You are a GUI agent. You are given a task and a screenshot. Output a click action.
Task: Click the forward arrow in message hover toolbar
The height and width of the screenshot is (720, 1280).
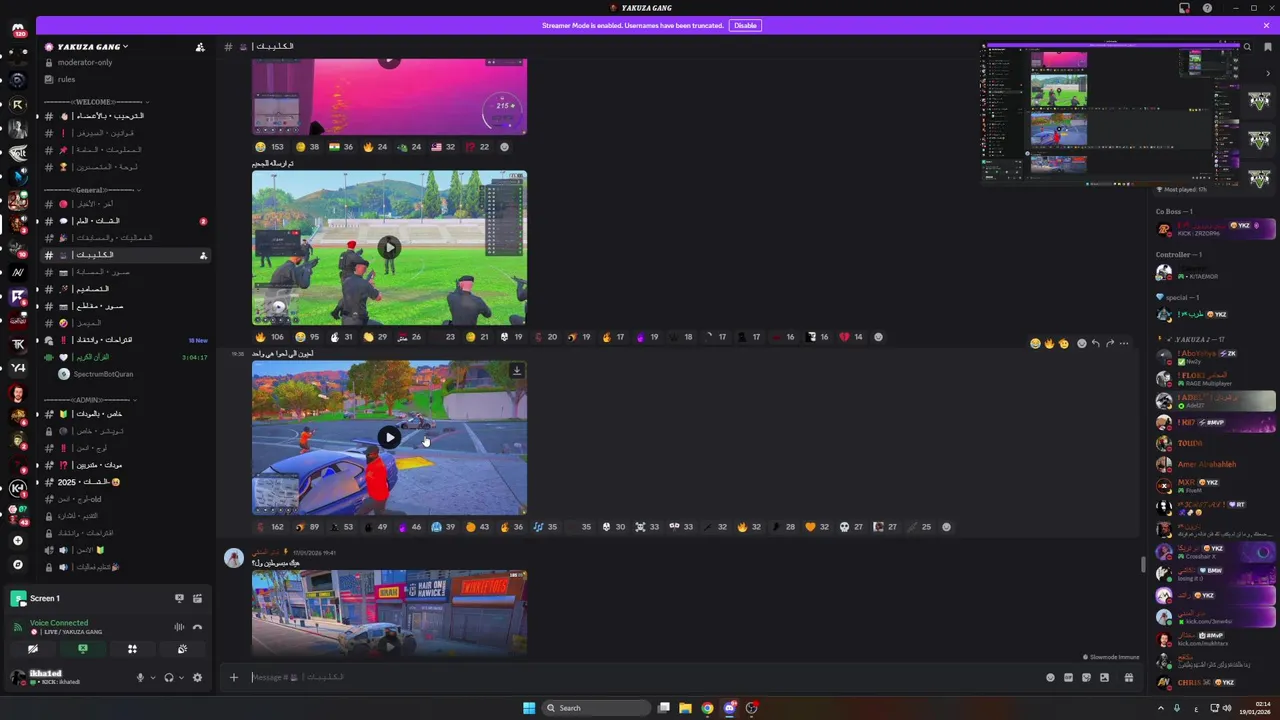[x=1109, y=343]
